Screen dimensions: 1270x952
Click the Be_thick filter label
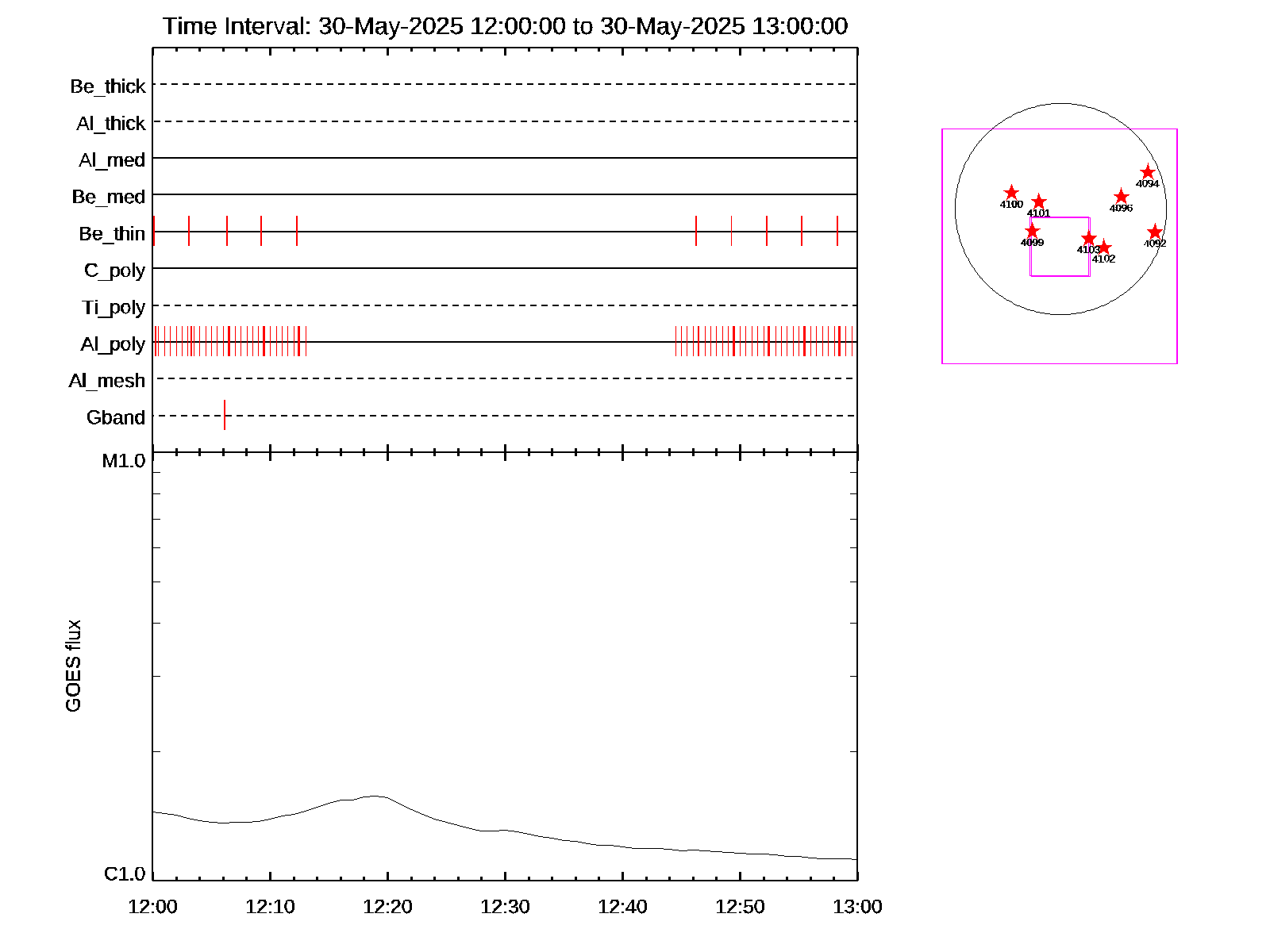point(108,86)
